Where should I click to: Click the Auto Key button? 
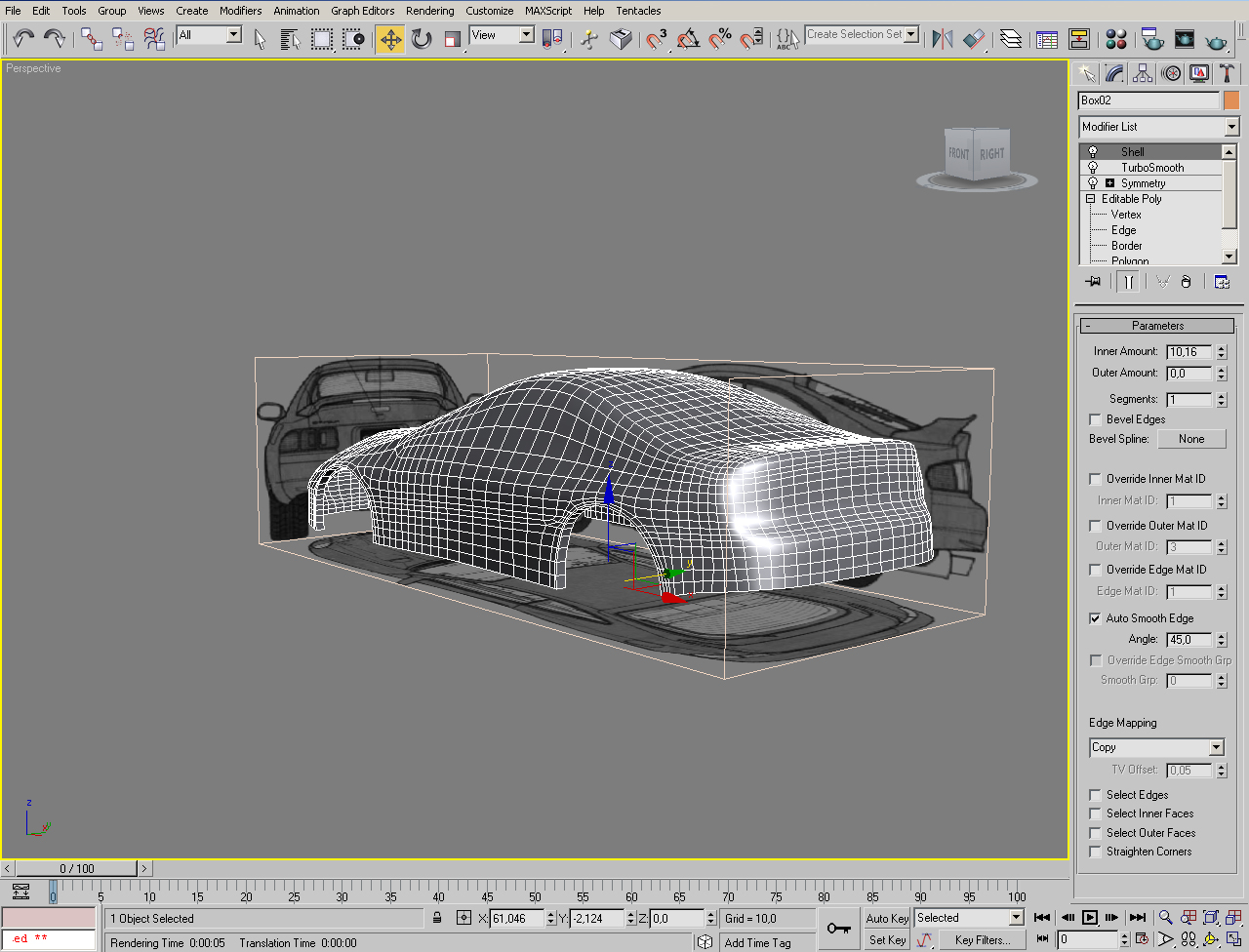pos(887,918)
